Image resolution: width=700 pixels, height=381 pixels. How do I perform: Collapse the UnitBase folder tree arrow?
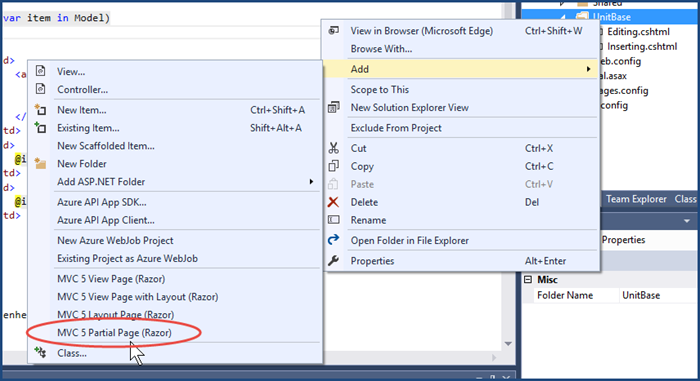(563, 17)
